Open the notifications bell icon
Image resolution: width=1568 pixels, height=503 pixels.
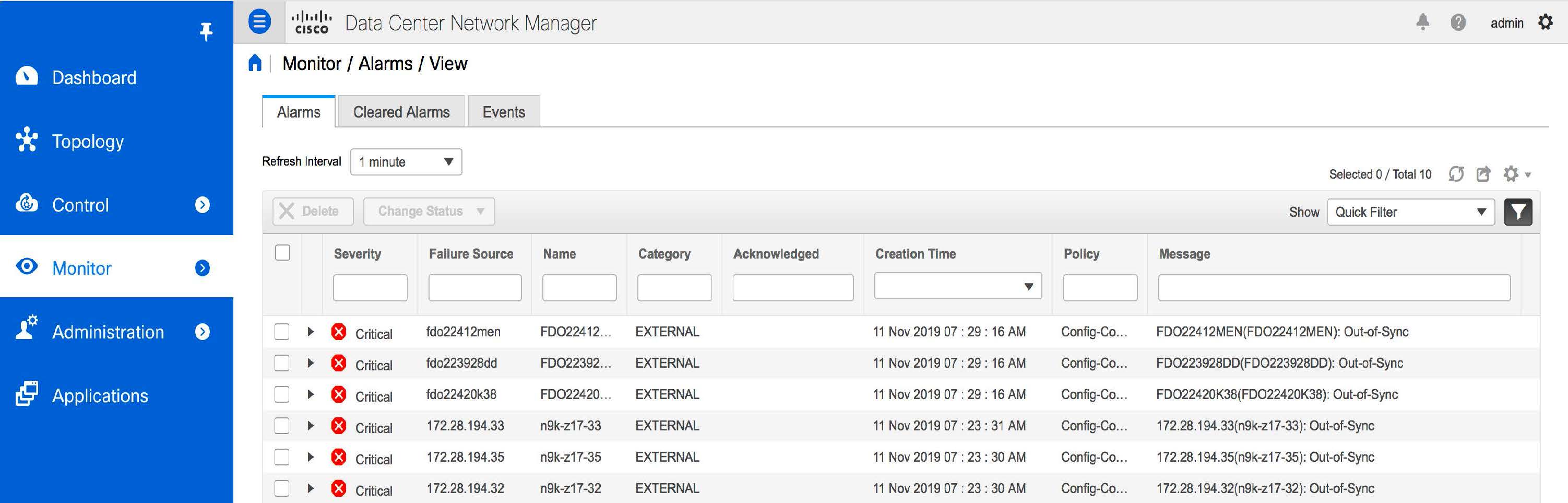coord(1422,22)
